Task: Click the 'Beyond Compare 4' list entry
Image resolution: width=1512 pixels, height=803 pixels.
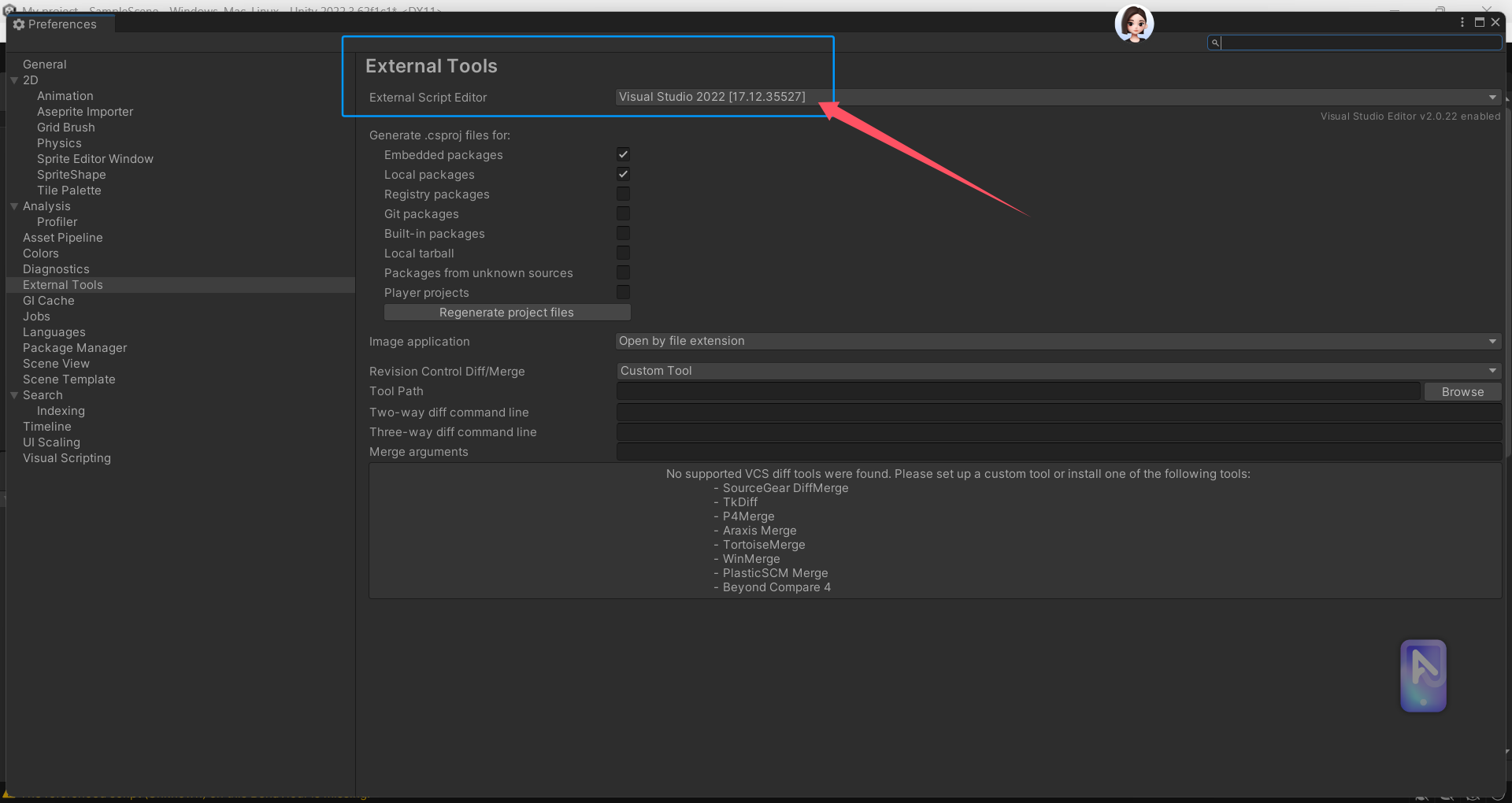Action: tap(776, 587)
